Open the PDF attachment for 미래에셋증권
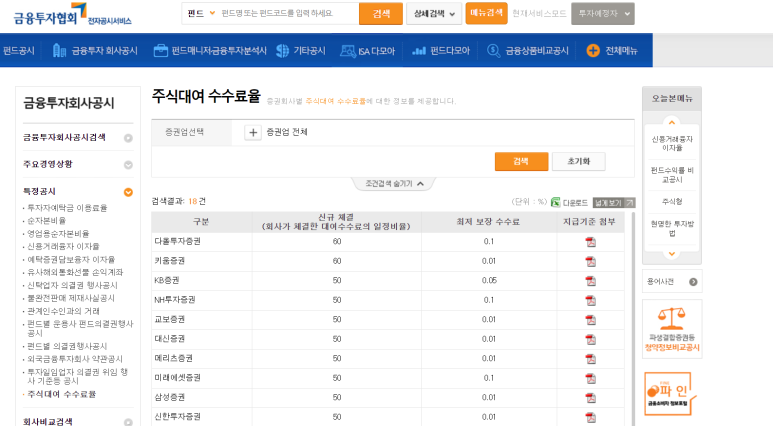 pos(590,378)
